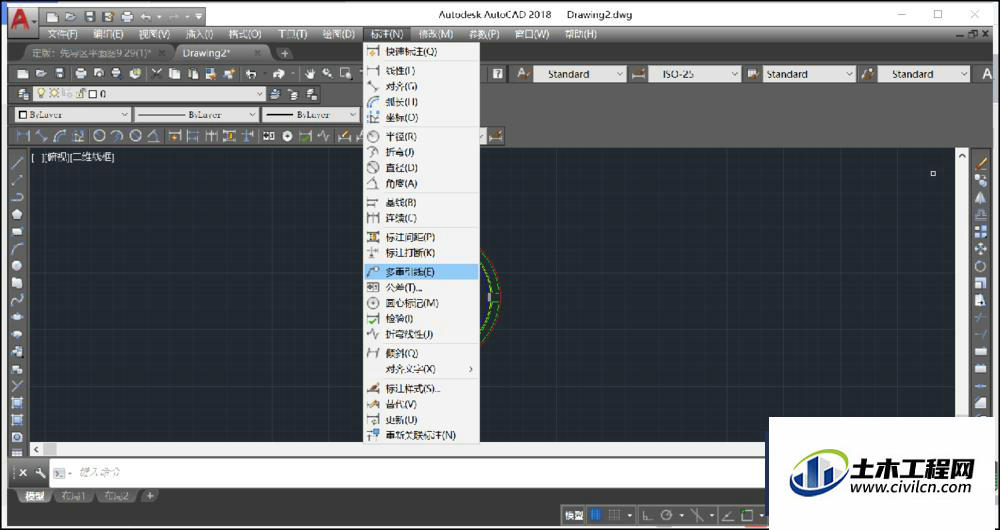Viewport: 1000px width, 530px height.
Task: Click the Aligned dimension icon on the Dimension toolbar
Action: tap(41, 136)
